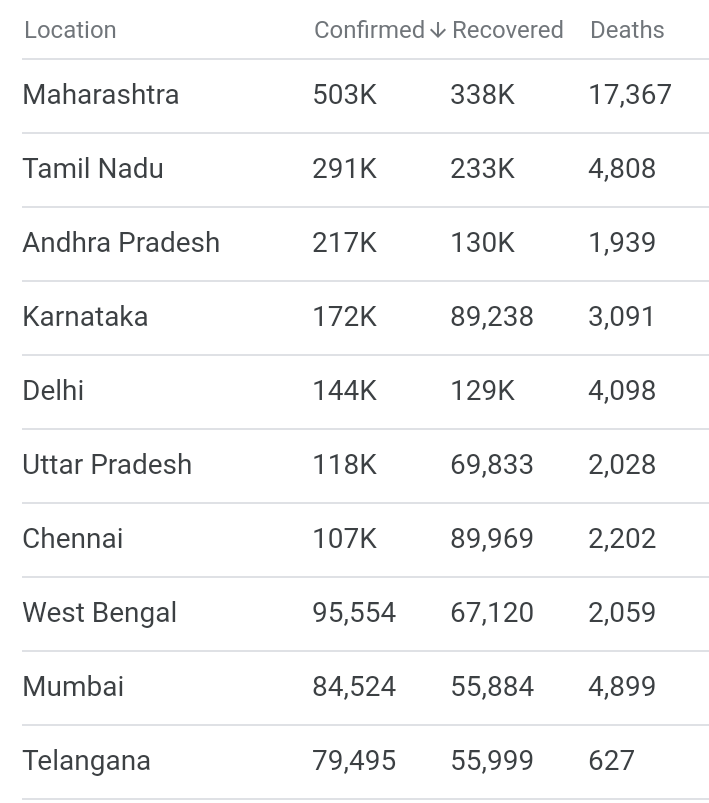Click the Chennai location entry
This screenshot has width=709, height=803.
[x=73, y=539]
